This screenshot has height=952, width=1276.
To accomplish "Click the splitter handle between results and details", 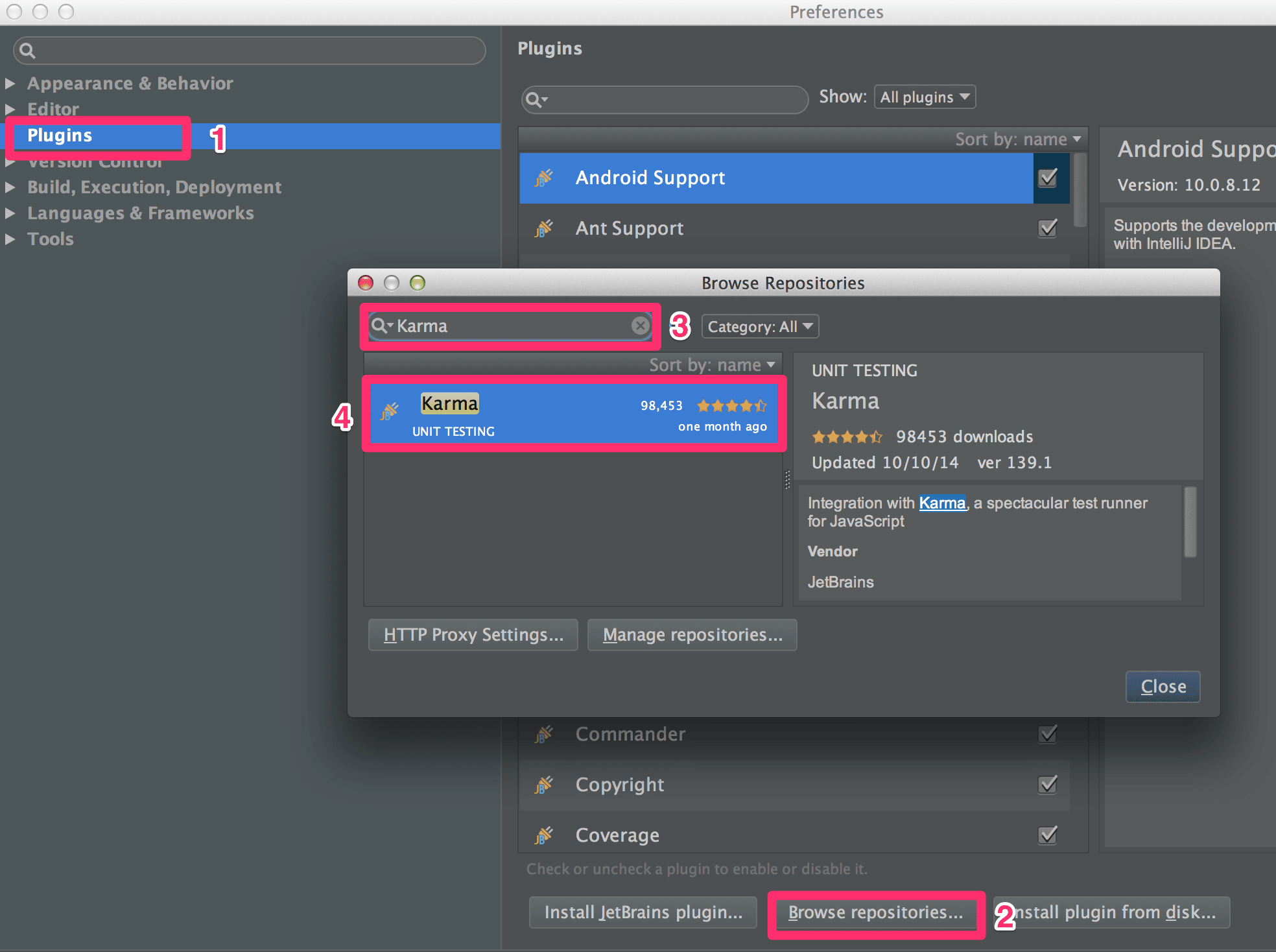I will pyautogui.click(x=787, y=479).
